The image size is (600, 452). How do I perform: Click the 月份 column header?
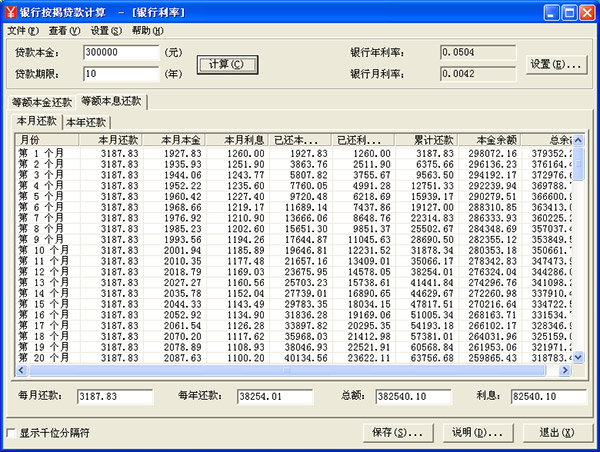[x=47, y=140]
